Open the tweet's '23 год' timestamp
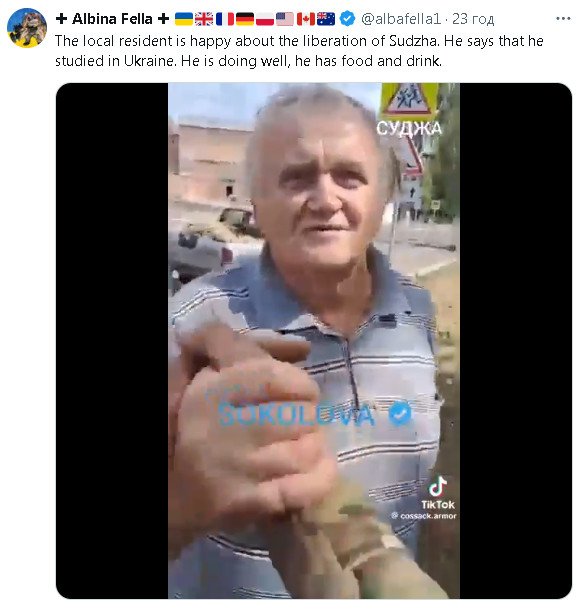577x609 pixels. pyautogui.click(x=473, y=19)
